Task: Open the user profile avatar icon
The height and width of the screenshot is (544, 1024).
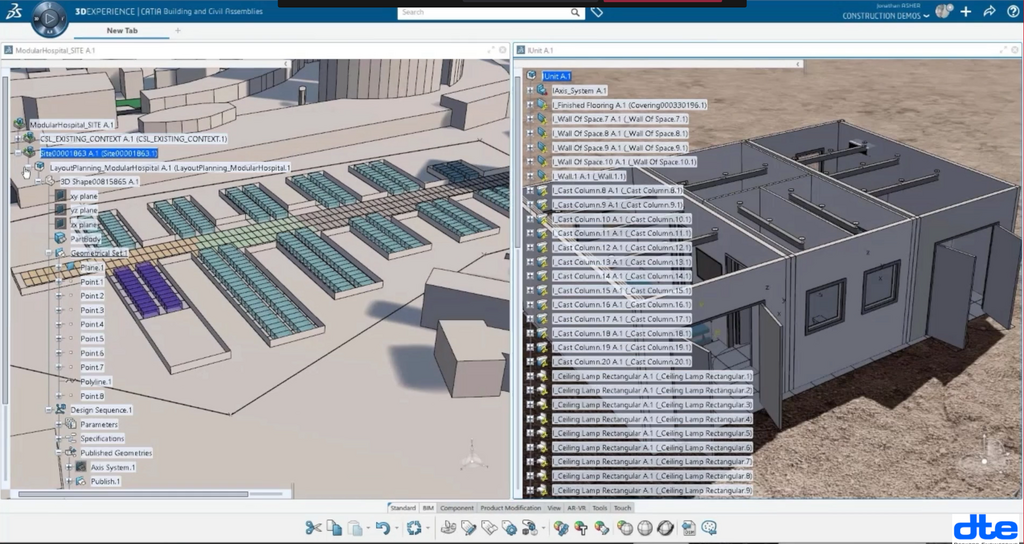Action: (943, 10)
